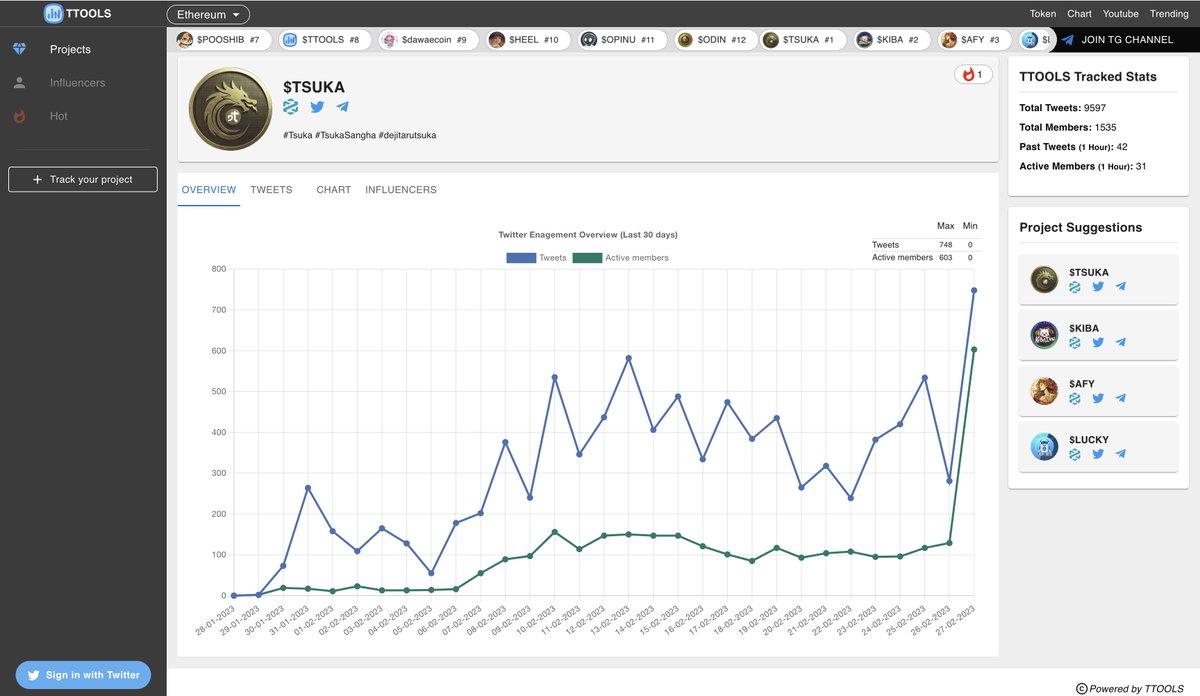
Task: Select $HEEL #10 trending chip
Action: click(x=529, y=40)
